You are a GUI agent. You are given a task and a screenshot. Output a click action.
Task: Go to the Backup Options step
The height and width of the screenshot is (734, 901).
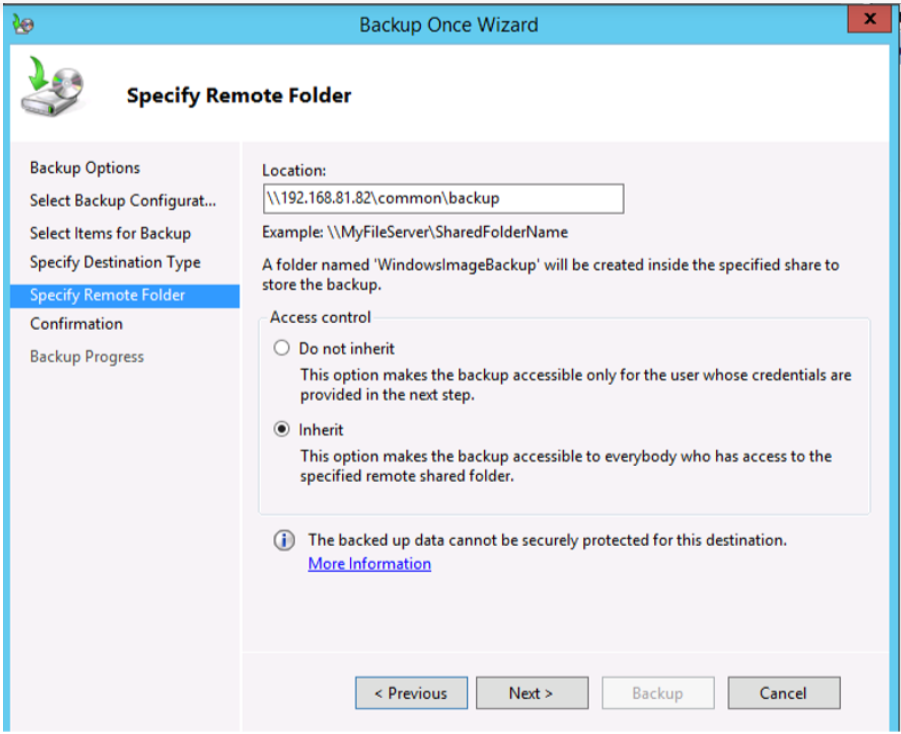[x=85, y=168]
